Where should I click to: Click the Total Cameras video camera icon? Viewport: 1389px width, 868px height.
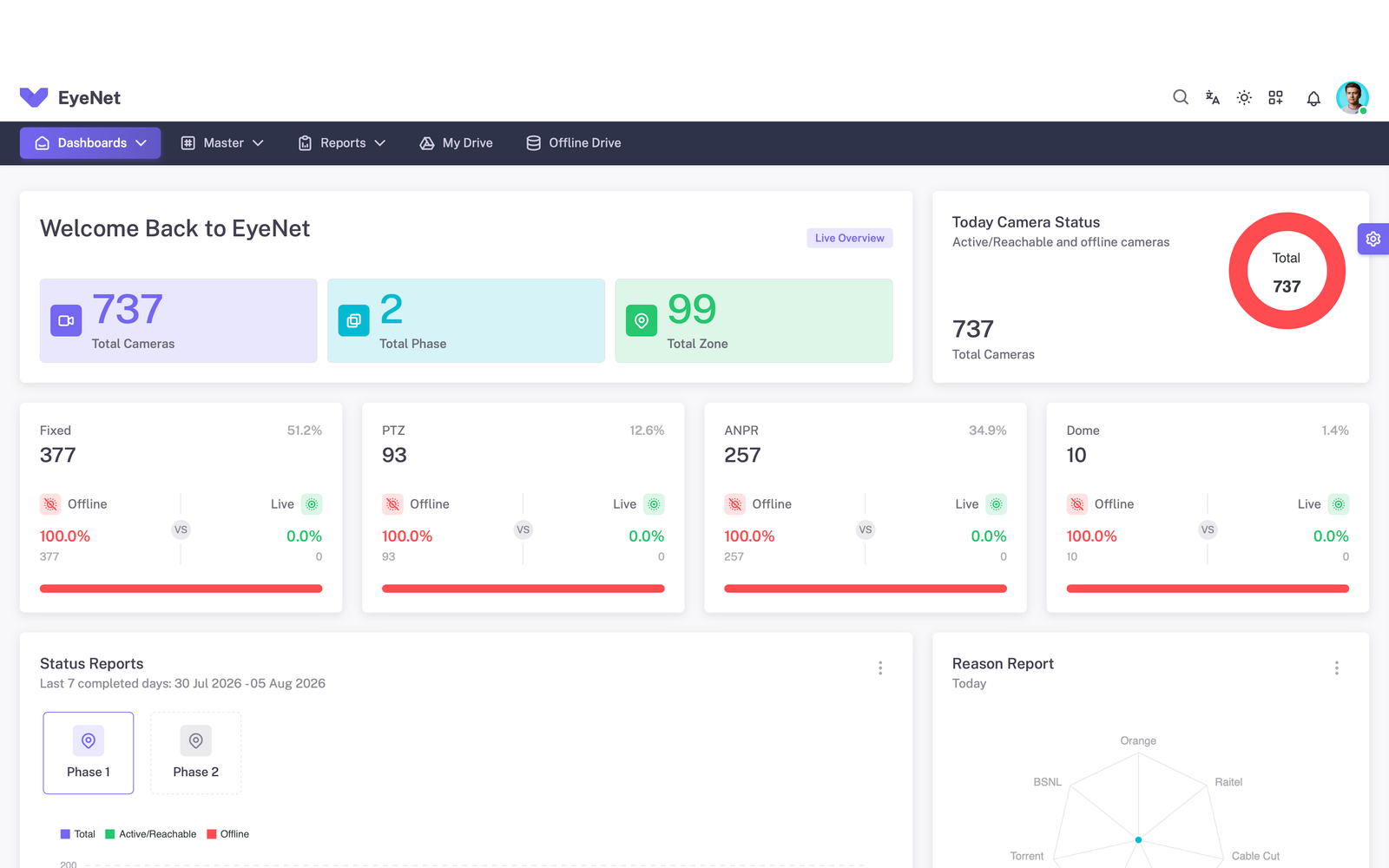click(66, 320)
